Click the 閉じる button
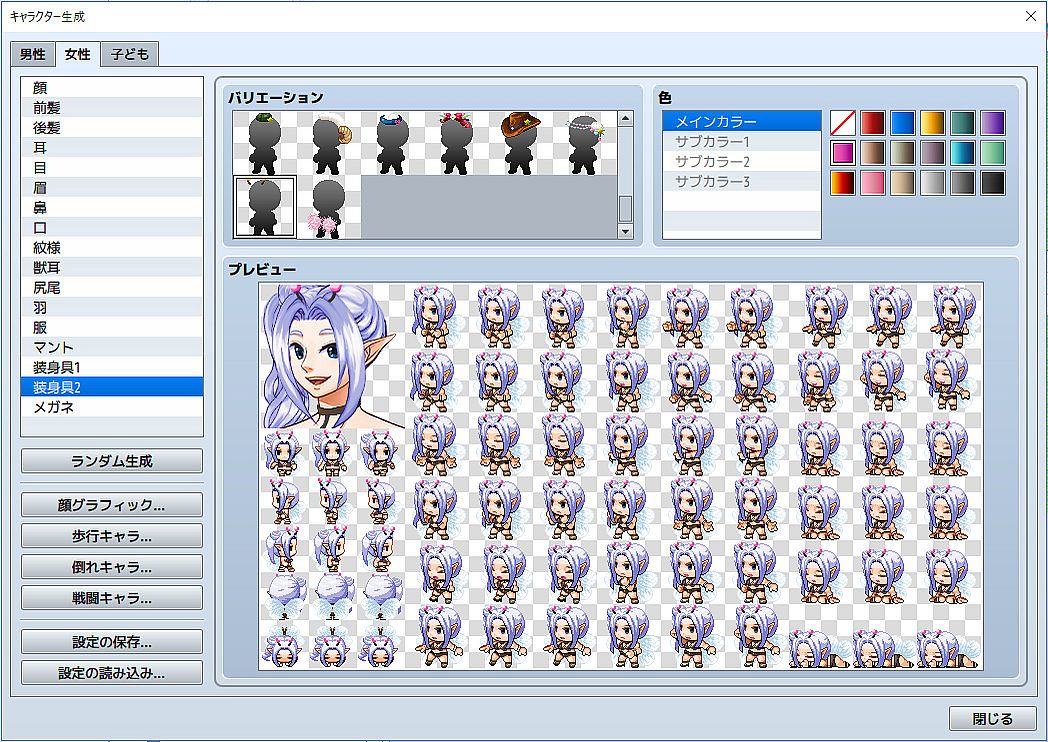Image resolution: width=1048 pixels, height=742 pixels. click(x=993, y=719)
